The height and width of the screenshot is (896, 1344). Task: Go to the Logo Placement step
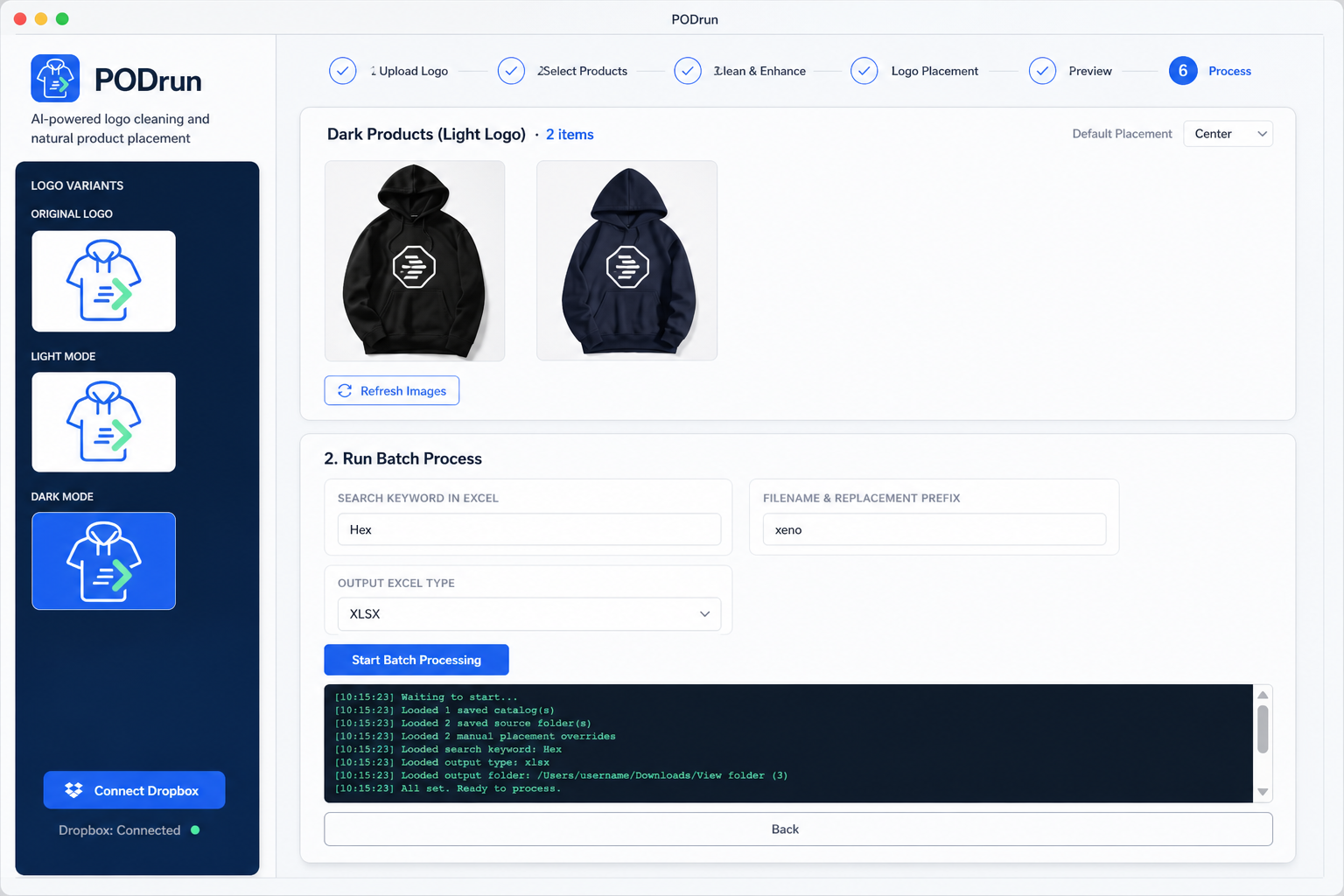click(x=934, y=71)
